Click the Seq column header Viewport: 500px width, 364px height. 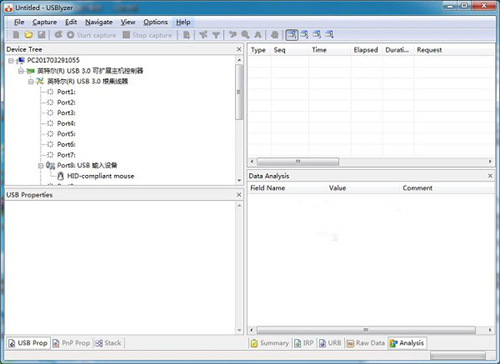(x=289, y=50)
